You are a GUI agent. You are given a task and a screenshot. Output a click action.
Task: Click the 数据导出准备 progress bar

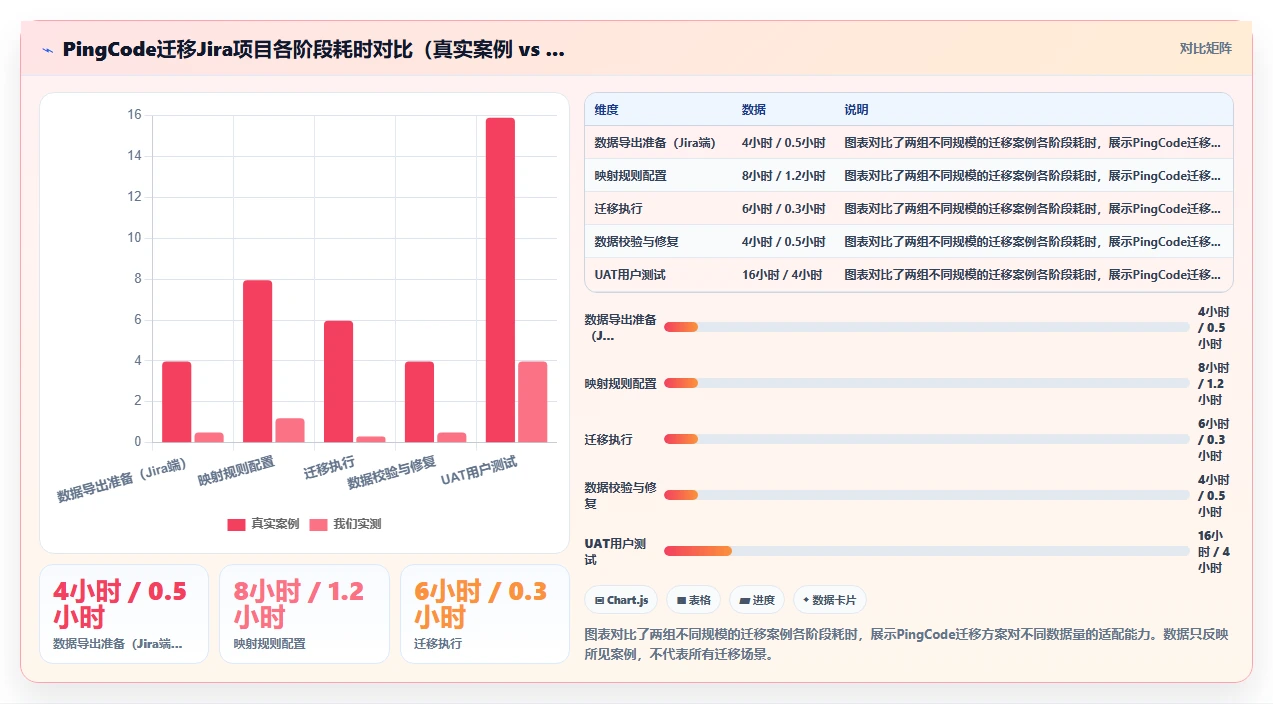[927, 327]
